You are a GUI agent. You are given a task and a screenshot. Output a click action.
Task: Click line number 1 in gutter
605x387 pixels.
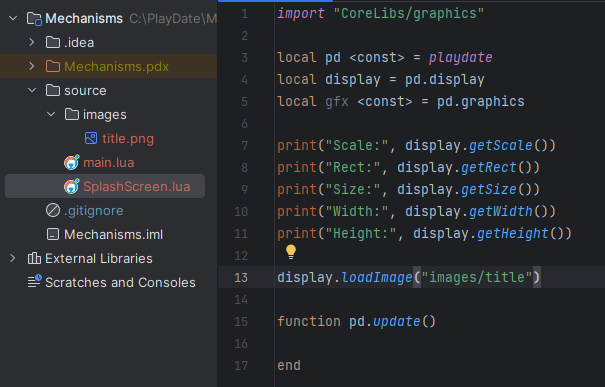(x=245, y=14)
